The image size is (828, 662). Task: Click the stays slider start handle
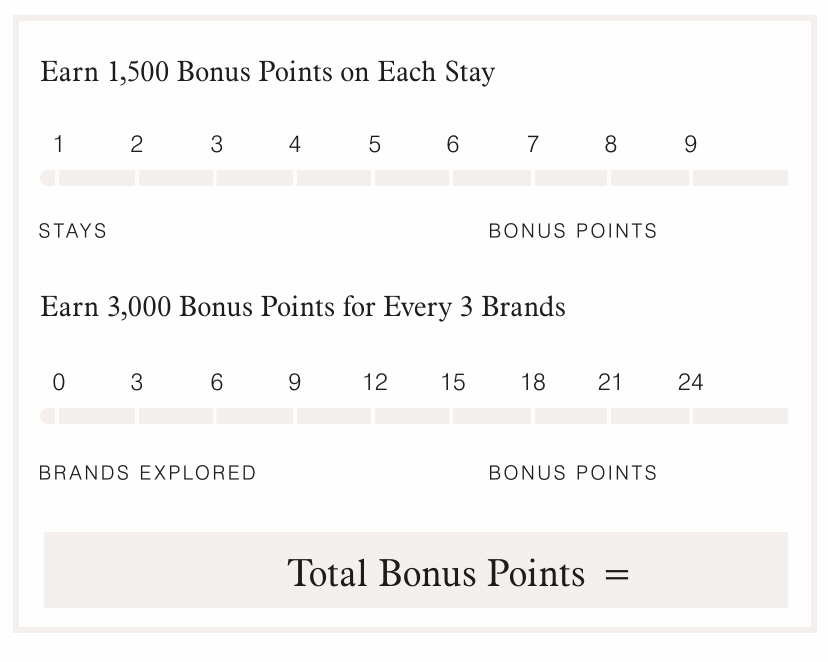(x=47, y=178)
